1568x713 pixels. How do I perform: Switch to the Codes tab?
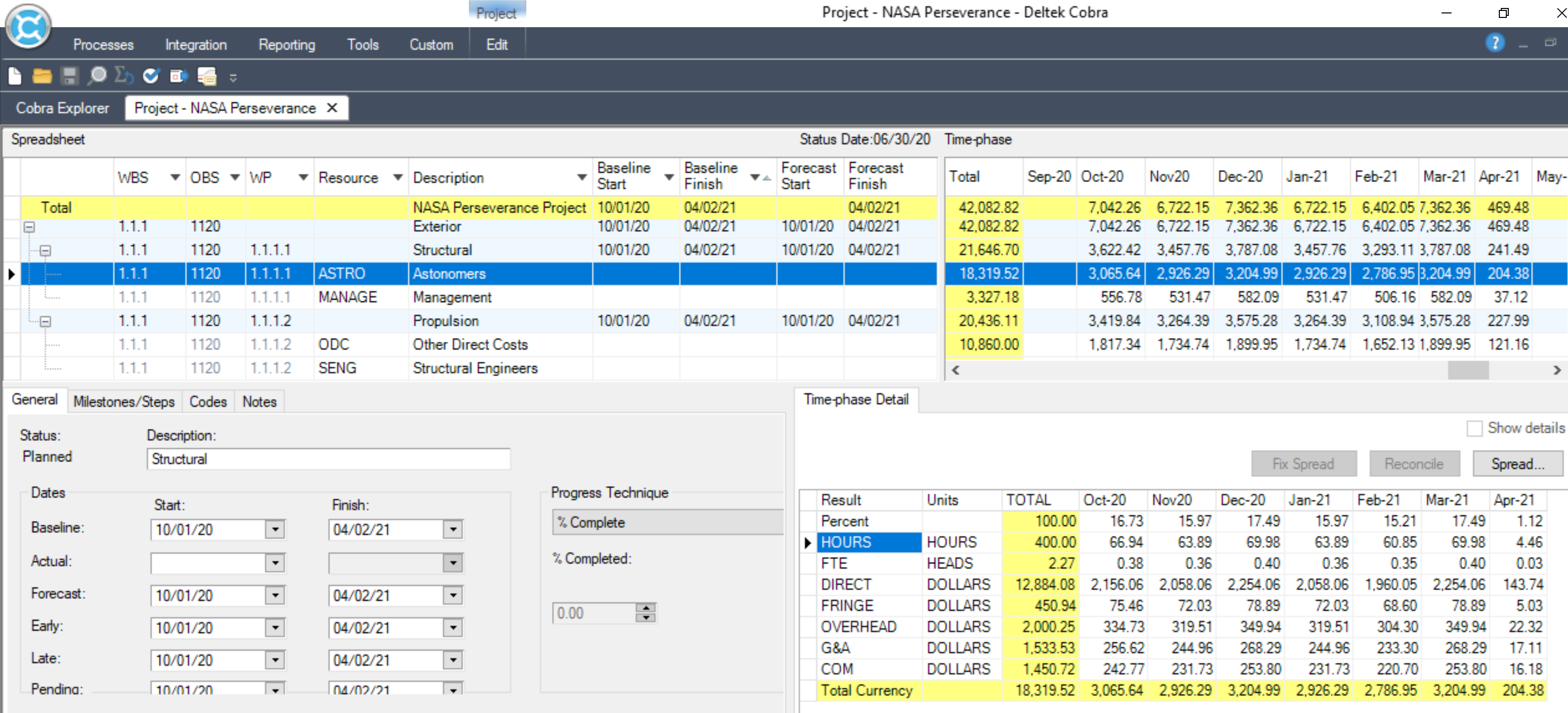(x=208, y=402)
